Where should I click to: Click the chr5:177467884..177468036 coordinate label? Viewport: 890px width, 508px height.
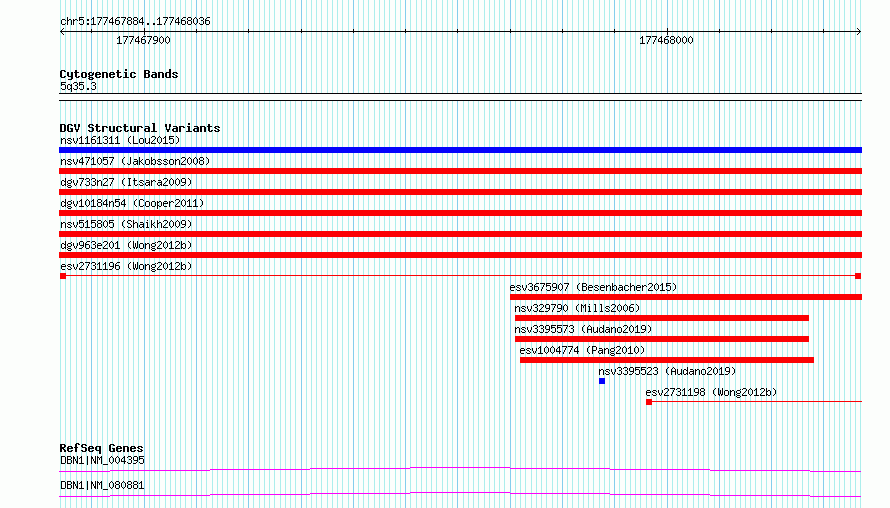click(135, 21)
